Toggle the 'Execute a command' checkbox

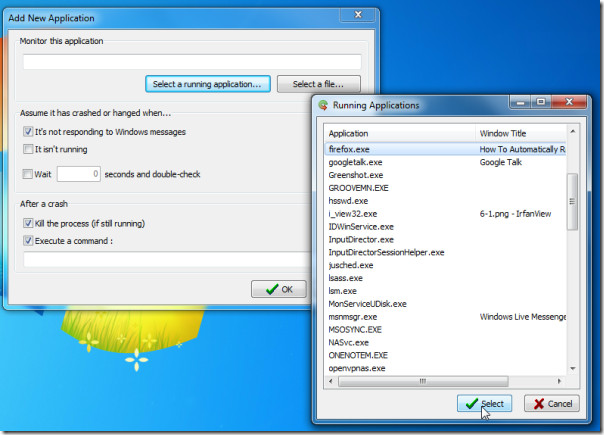pos(28,241)
